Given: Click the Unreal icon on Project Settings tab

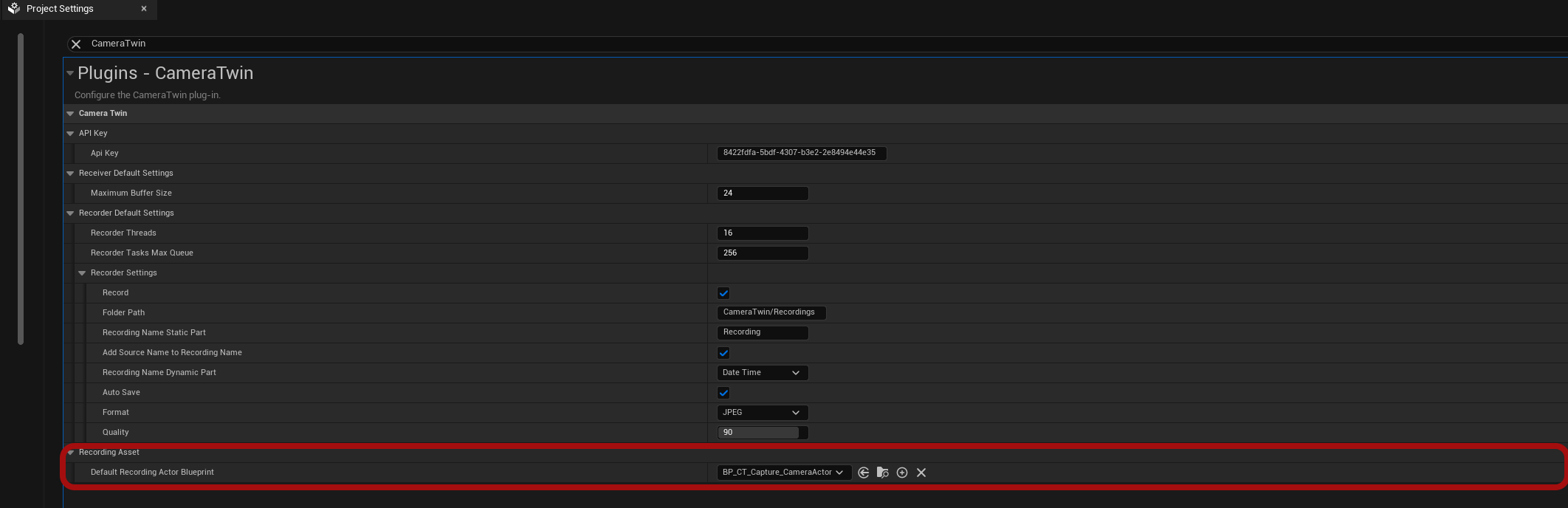Looking at the screenshot, I should pyautogui.click(x=14, y=9).
